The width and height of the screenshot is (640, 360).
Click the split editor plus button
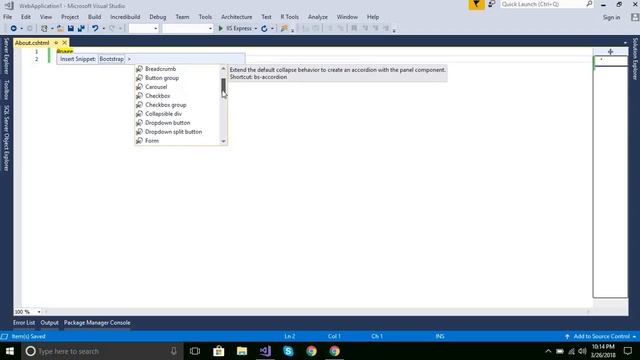click(x=610, y=52)
